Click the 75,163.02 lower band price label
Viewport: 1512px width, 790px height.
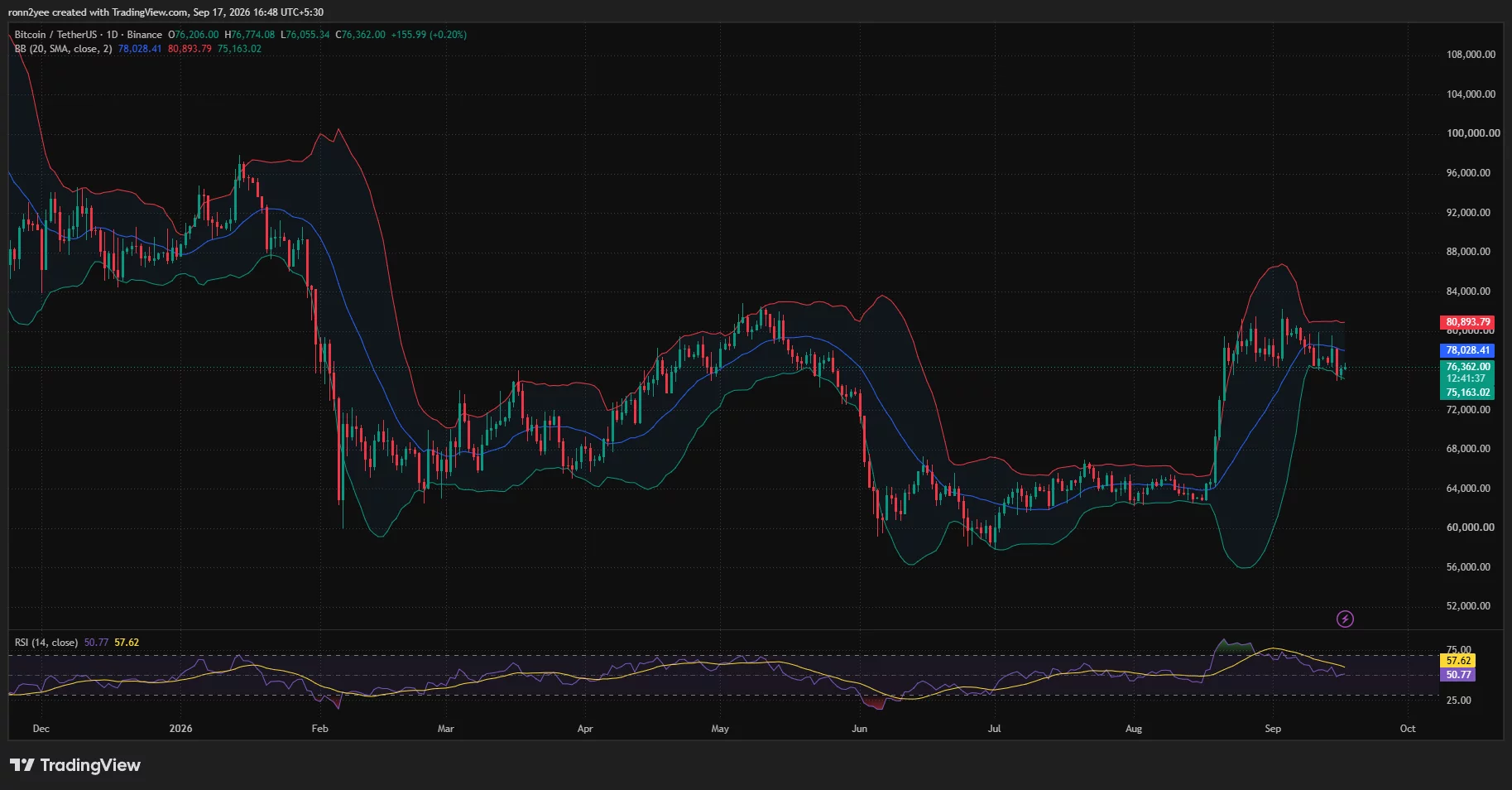point(1467,393)
